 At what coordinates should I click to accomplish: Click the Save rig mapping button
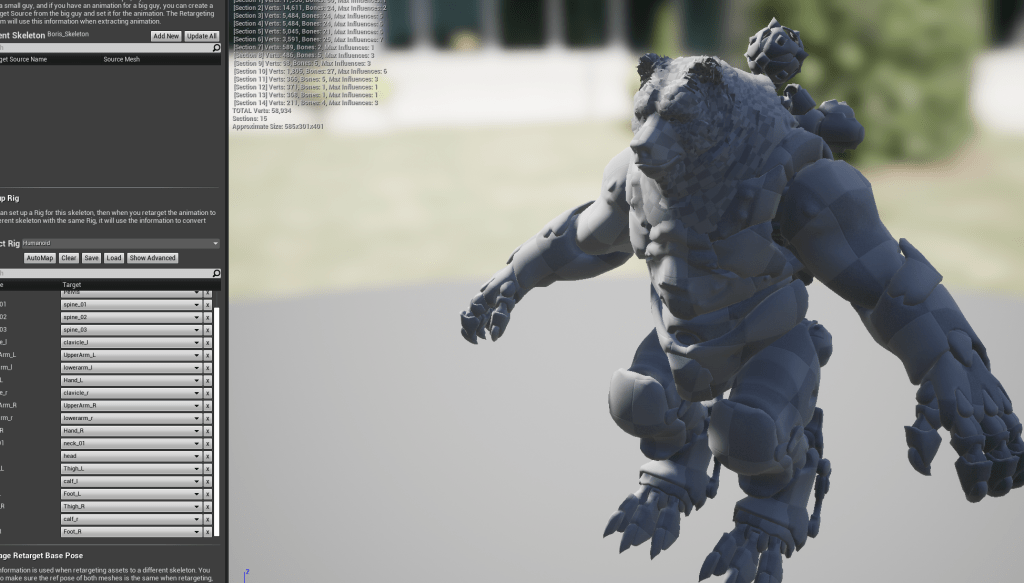point(91,258)
